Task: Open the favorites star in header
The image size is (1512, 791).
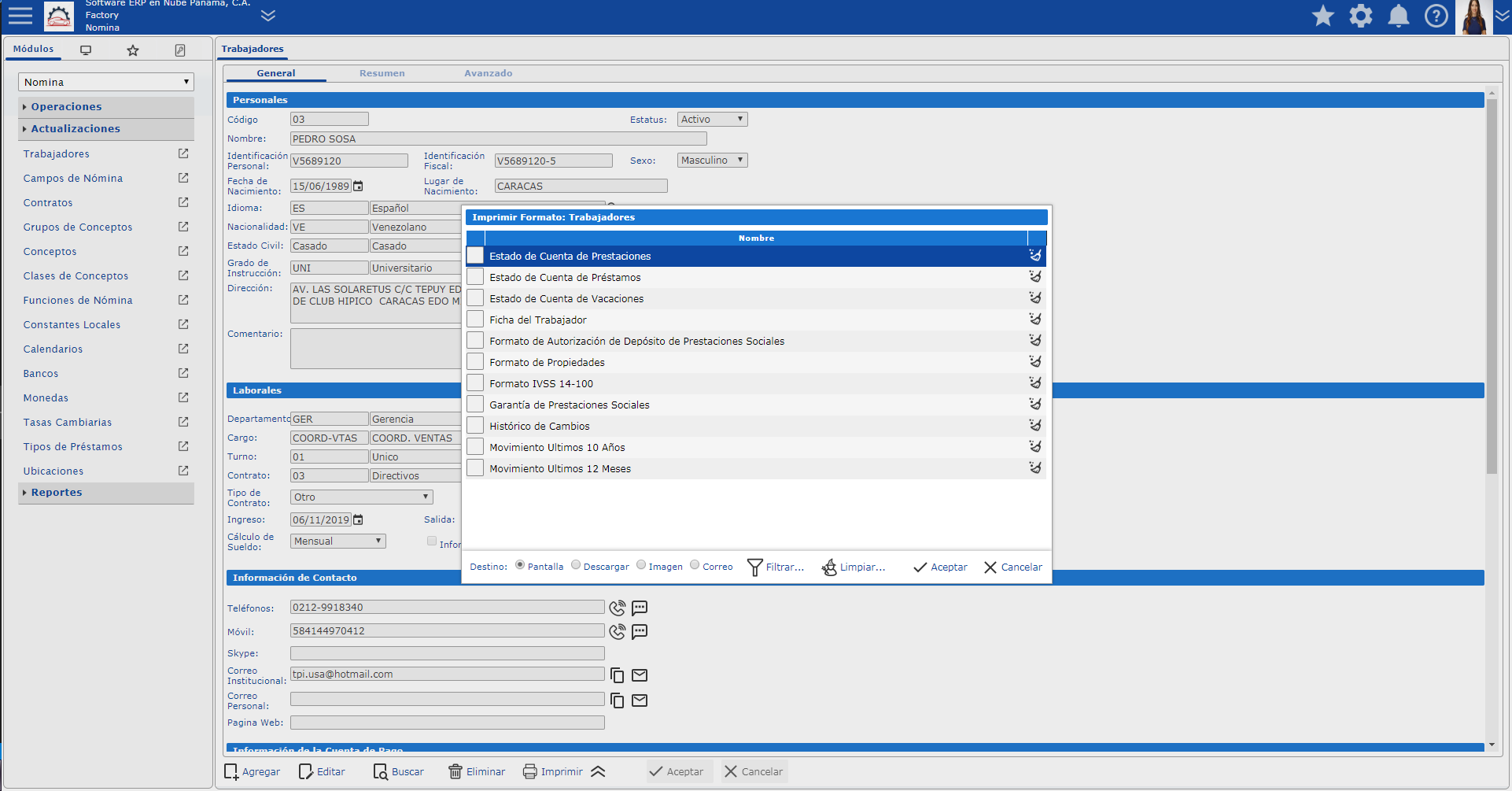Action: tap(1322, 16)
